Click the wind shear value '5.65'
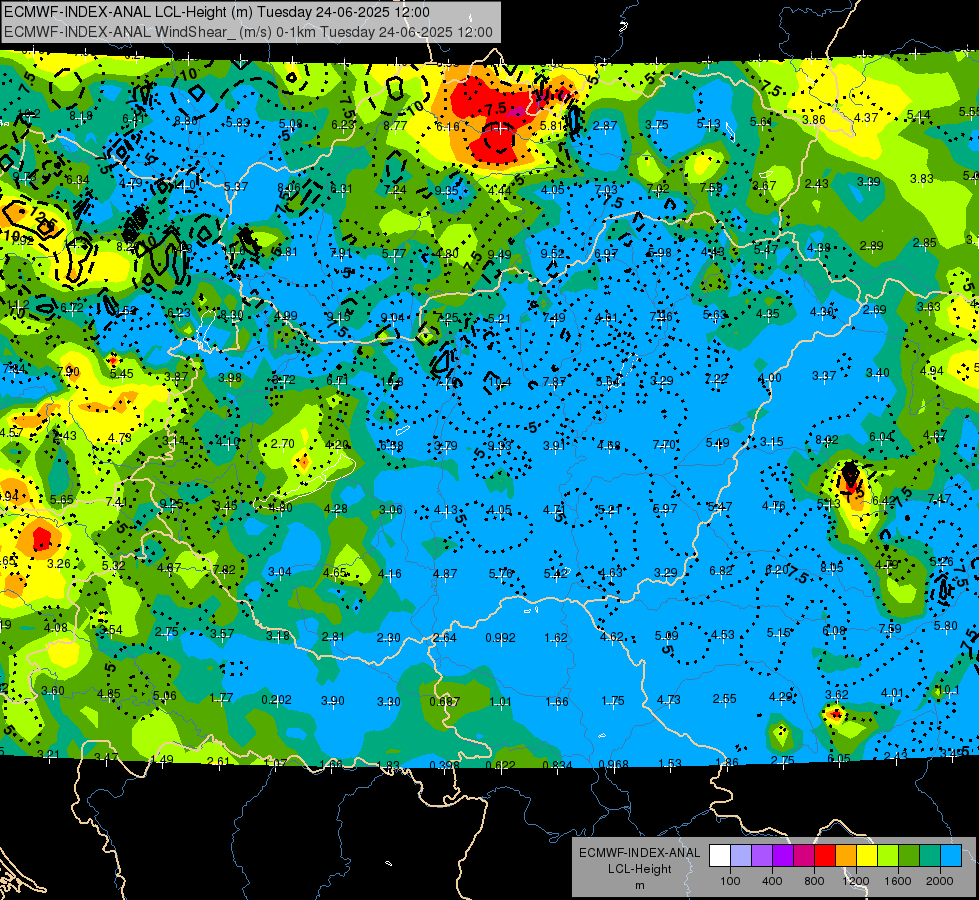 point(62,499)
